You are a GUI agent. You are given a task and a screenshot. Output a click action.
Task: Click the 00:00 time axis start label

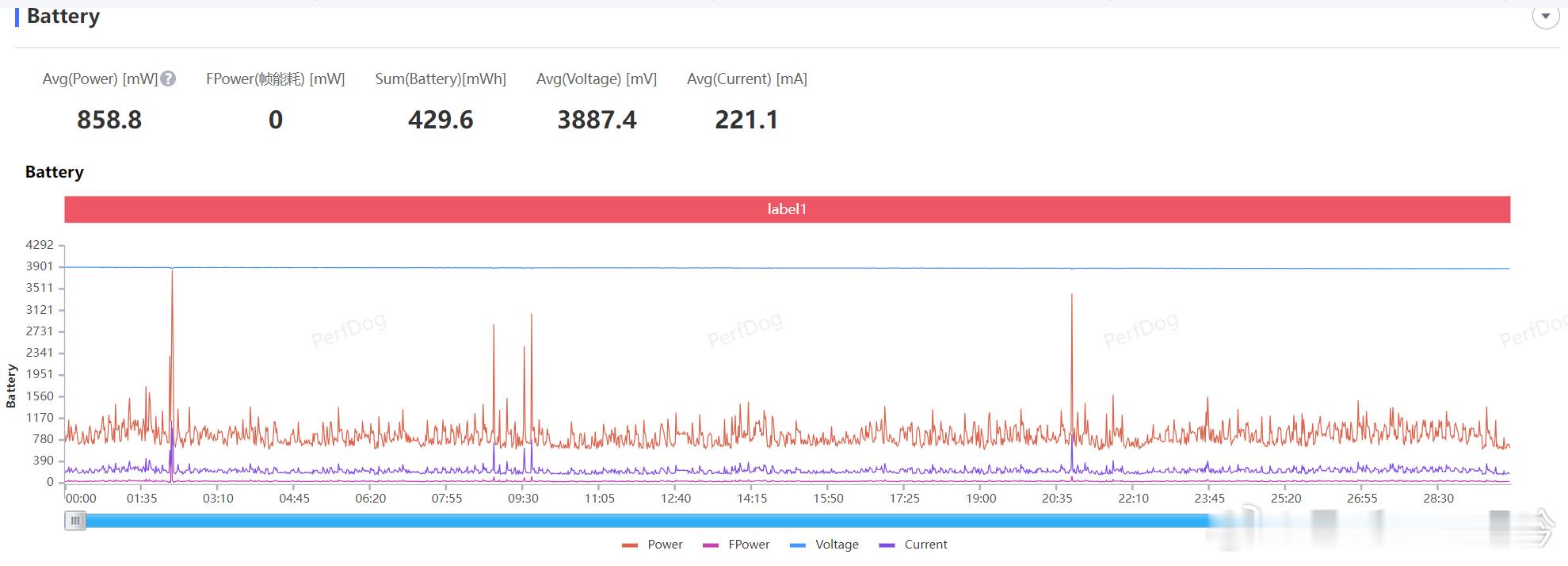click(81, 499)
